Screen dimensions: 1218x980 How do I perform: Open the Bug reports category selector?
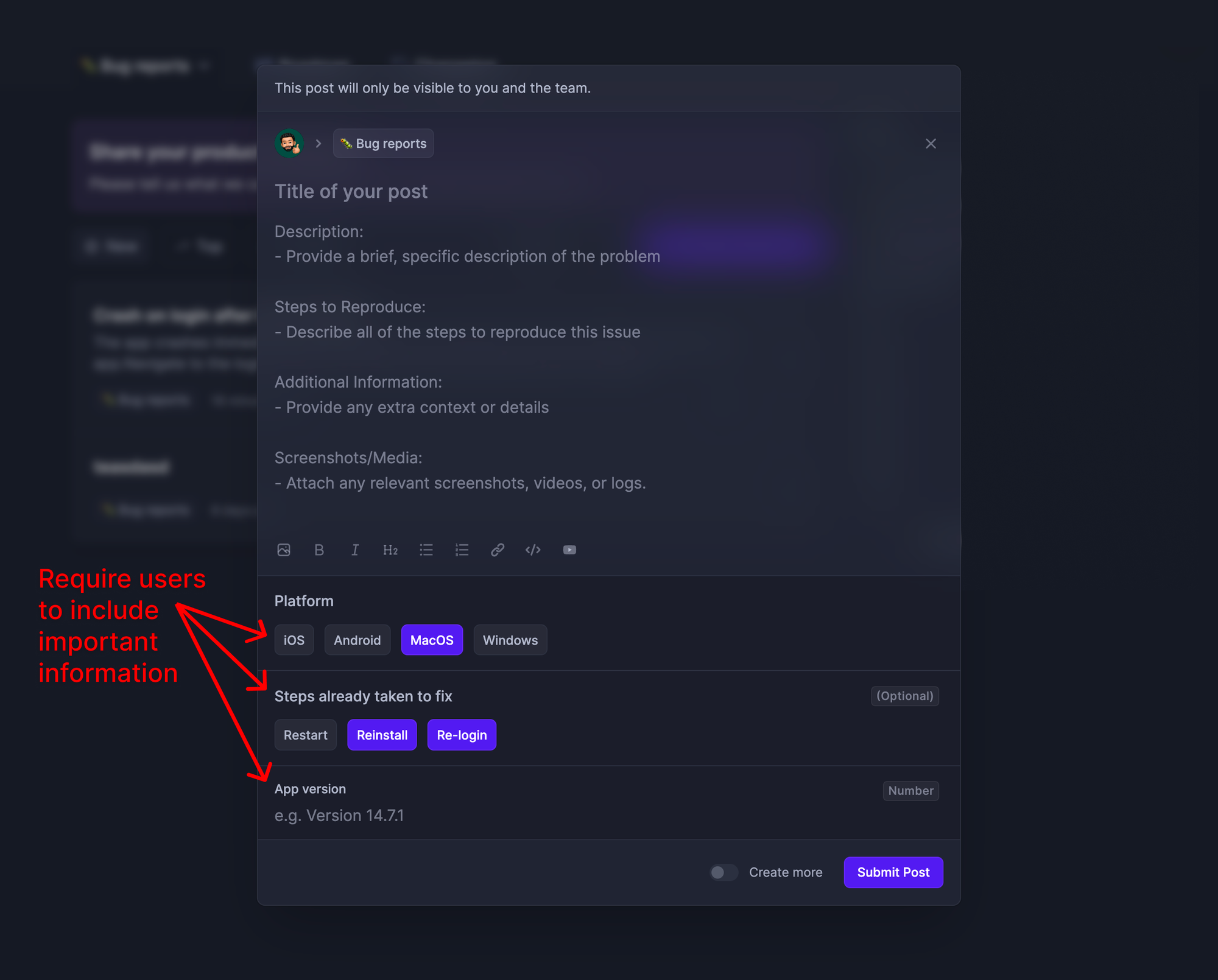383,144
